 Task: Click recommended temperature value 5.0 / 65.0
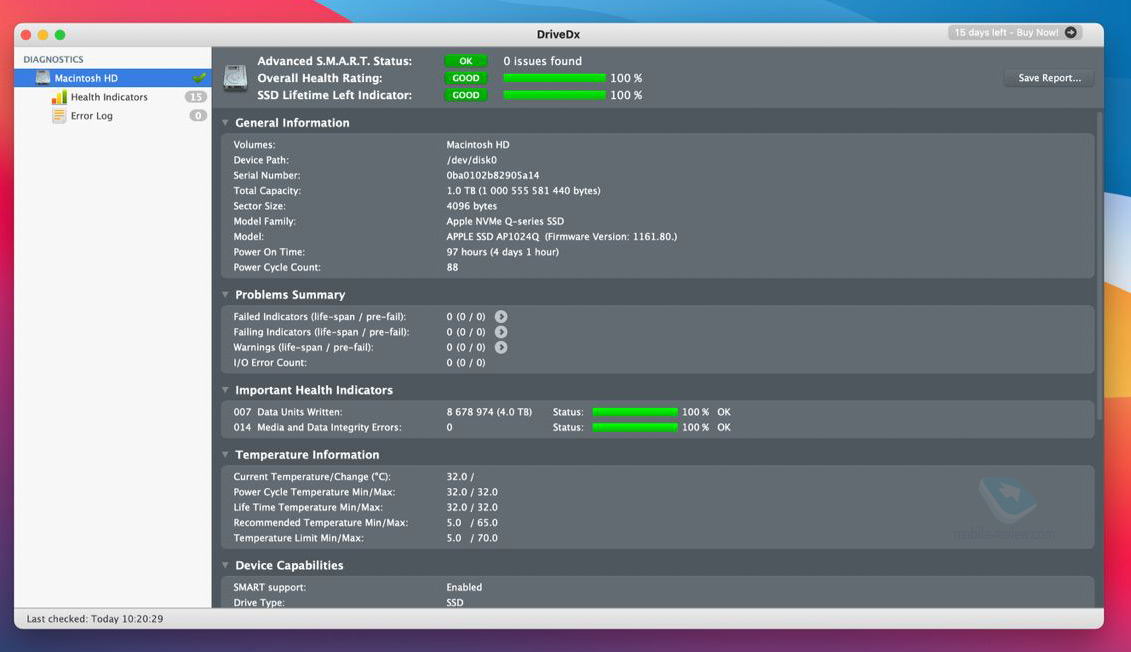[x=472, y=523]
